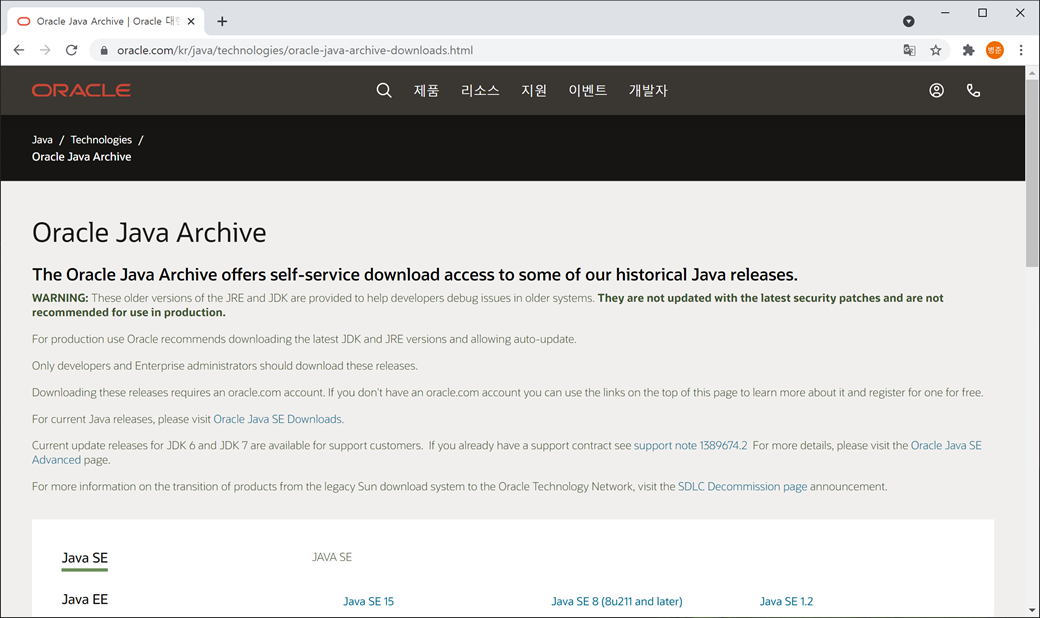Screen dimensions: 1040x618
Task: Open the 제품 menu
Action: pos(426,90)
